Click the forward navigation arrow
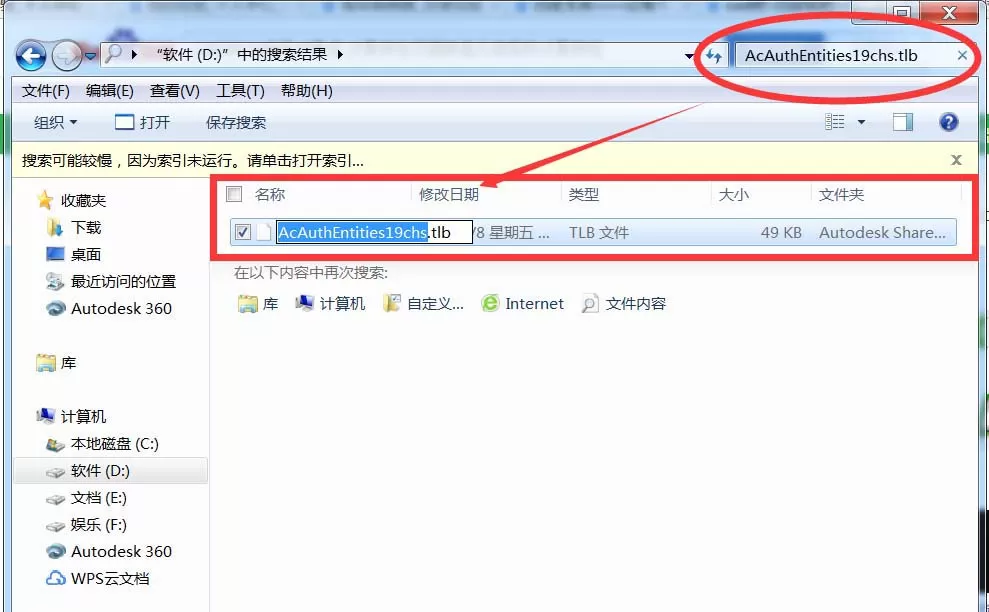 point(66,56)
